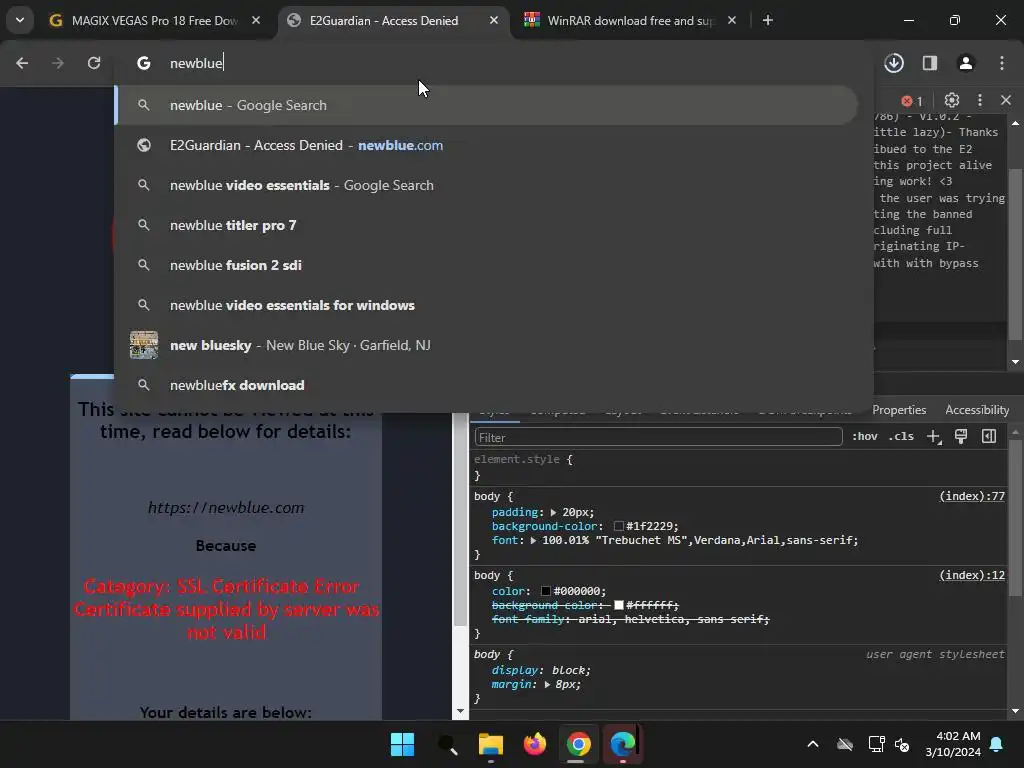Go back using the browser back arrow

point(22,63)
